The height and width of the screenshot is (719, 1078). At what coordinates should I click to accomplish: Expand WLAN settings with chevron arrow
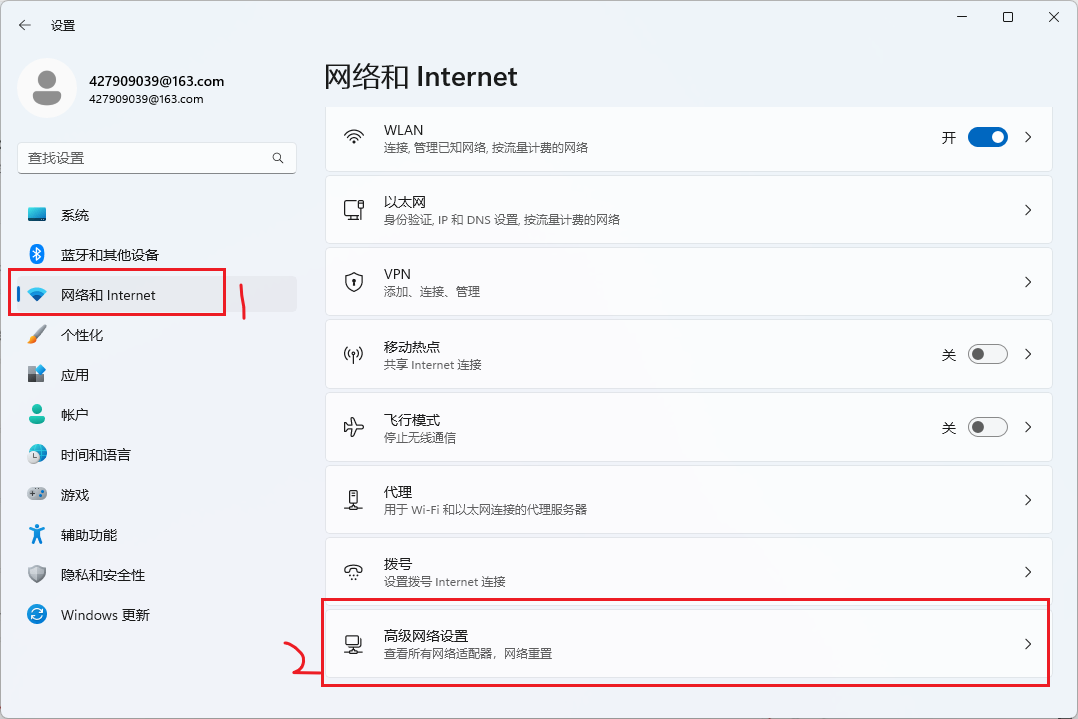pos(1028,138)
